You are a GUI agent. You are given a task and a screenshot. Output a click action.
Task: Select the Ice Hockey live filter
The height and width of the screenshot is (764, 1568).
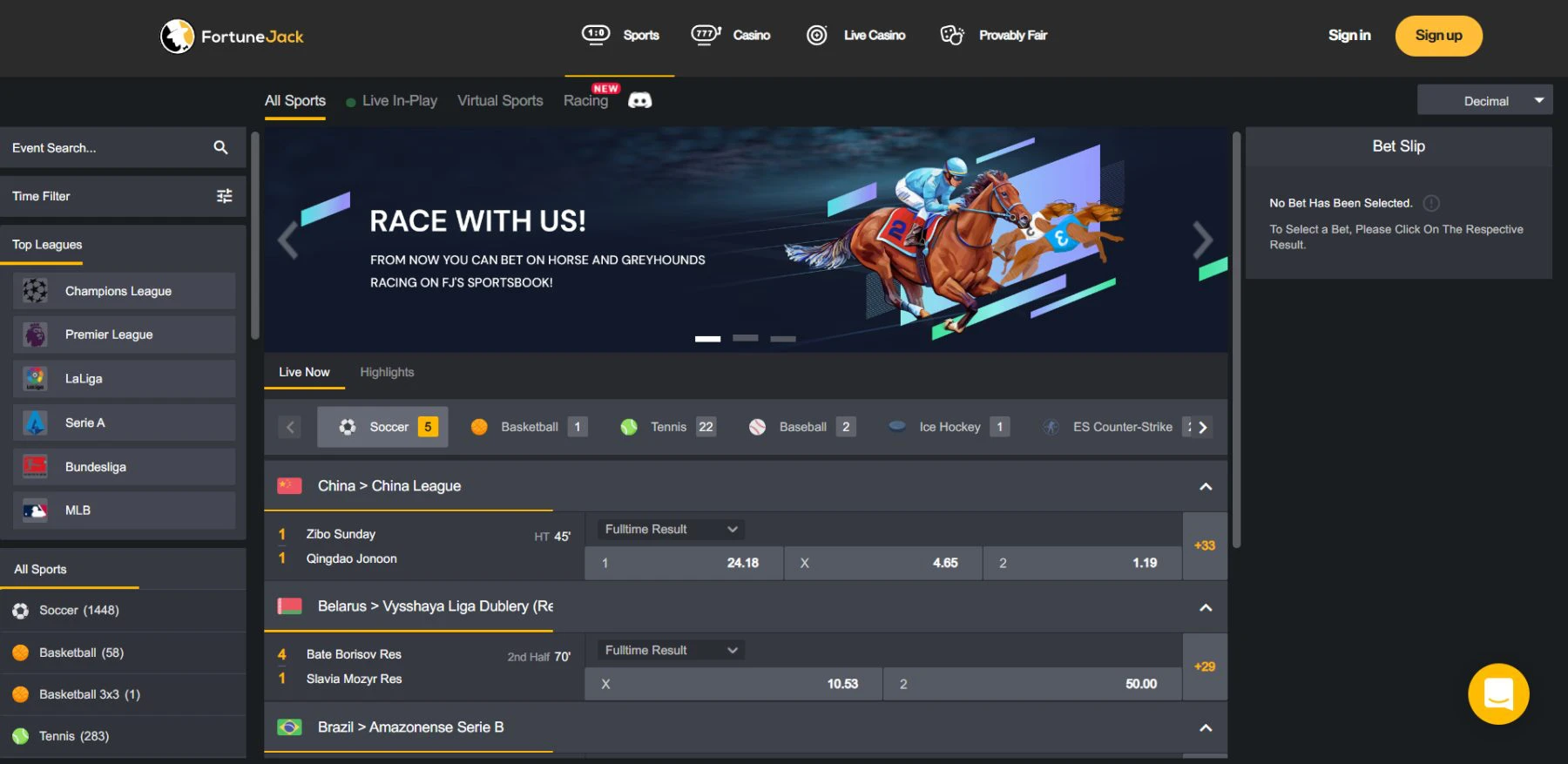tap(949, 427)
